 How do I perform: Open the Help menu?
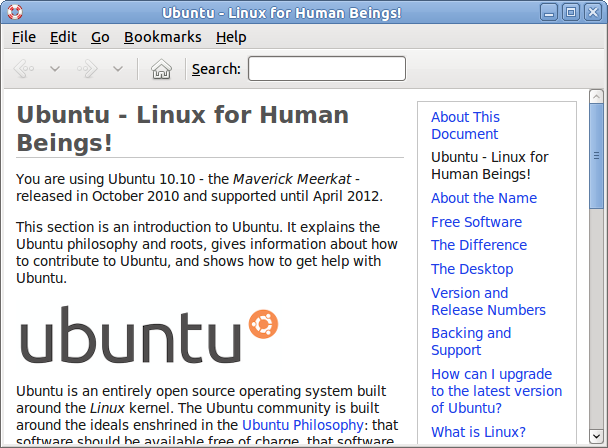(x=231, y=37)
